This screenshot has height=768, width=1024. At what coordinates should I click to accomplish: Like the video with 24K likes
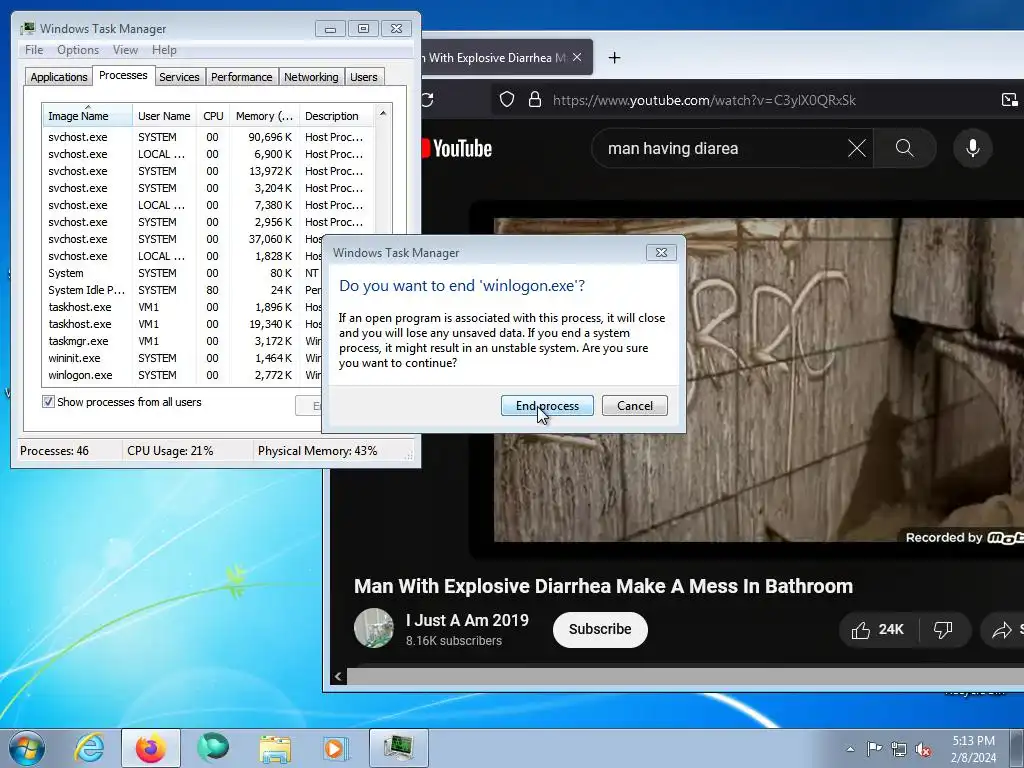[x=878, y=630]
